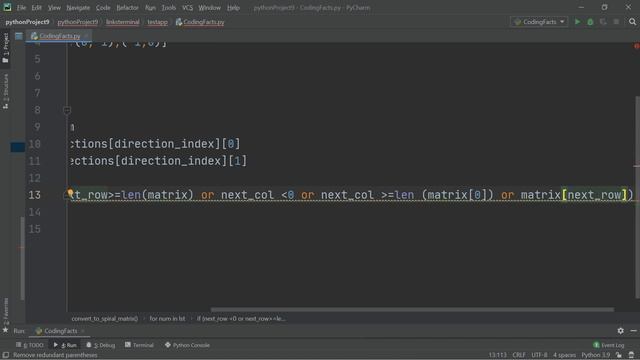This screenshot has height=360, width=640.
Task: Change indent setting '4 spaces' in status bar
Action: (564, 355)
